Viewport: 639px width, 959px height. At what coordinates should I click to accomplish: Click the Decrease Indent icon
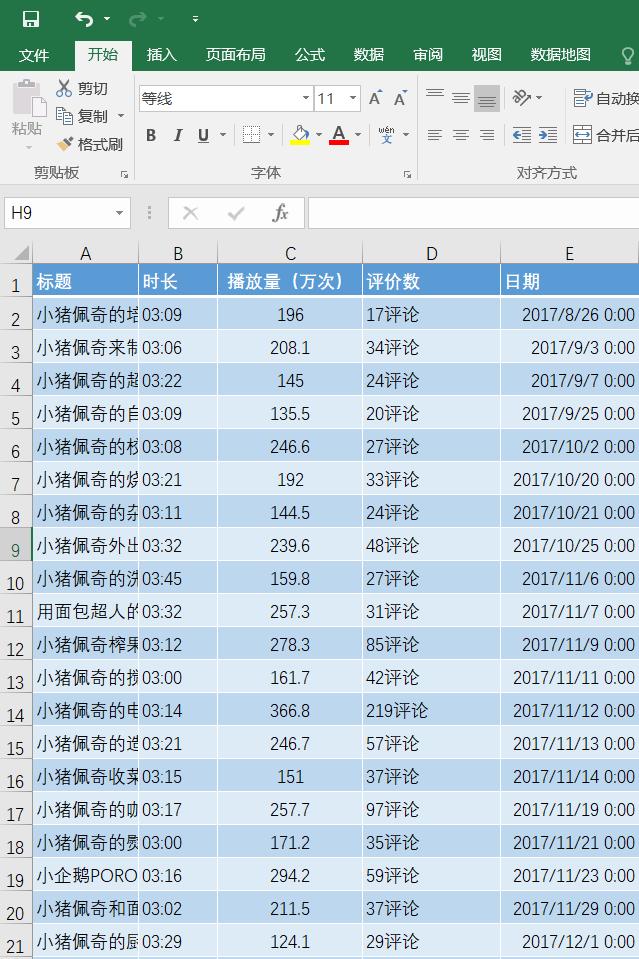[522, 135]
